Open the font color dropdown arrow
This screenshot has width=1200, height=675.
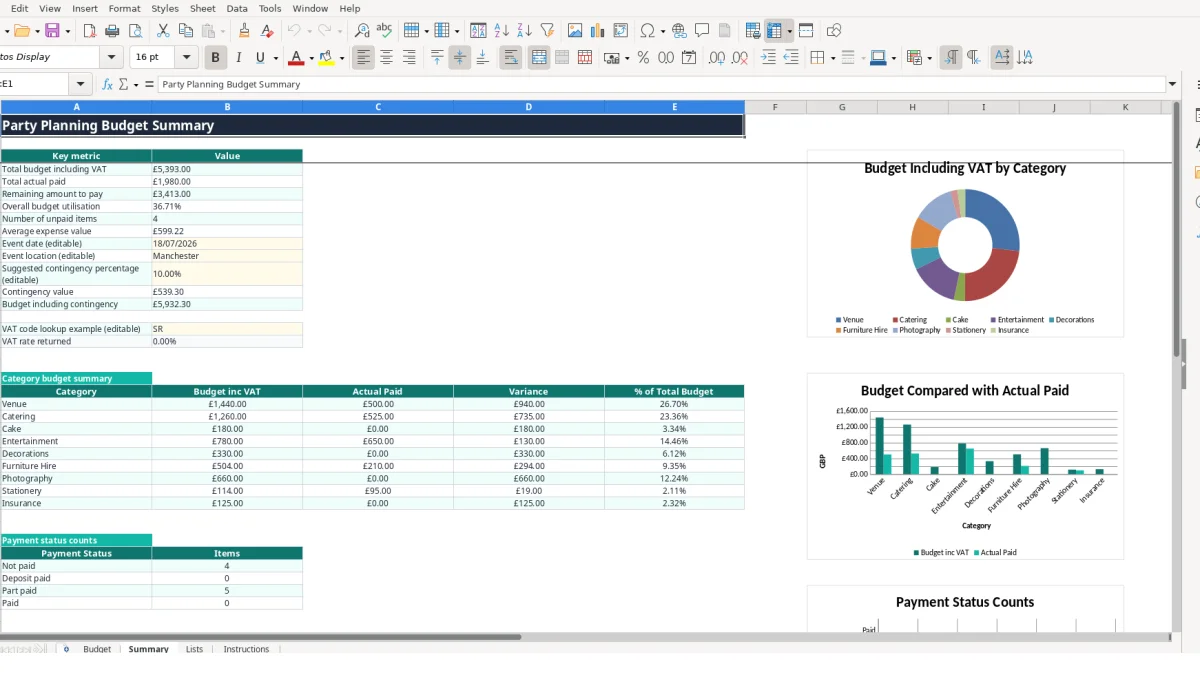[311, 58]
